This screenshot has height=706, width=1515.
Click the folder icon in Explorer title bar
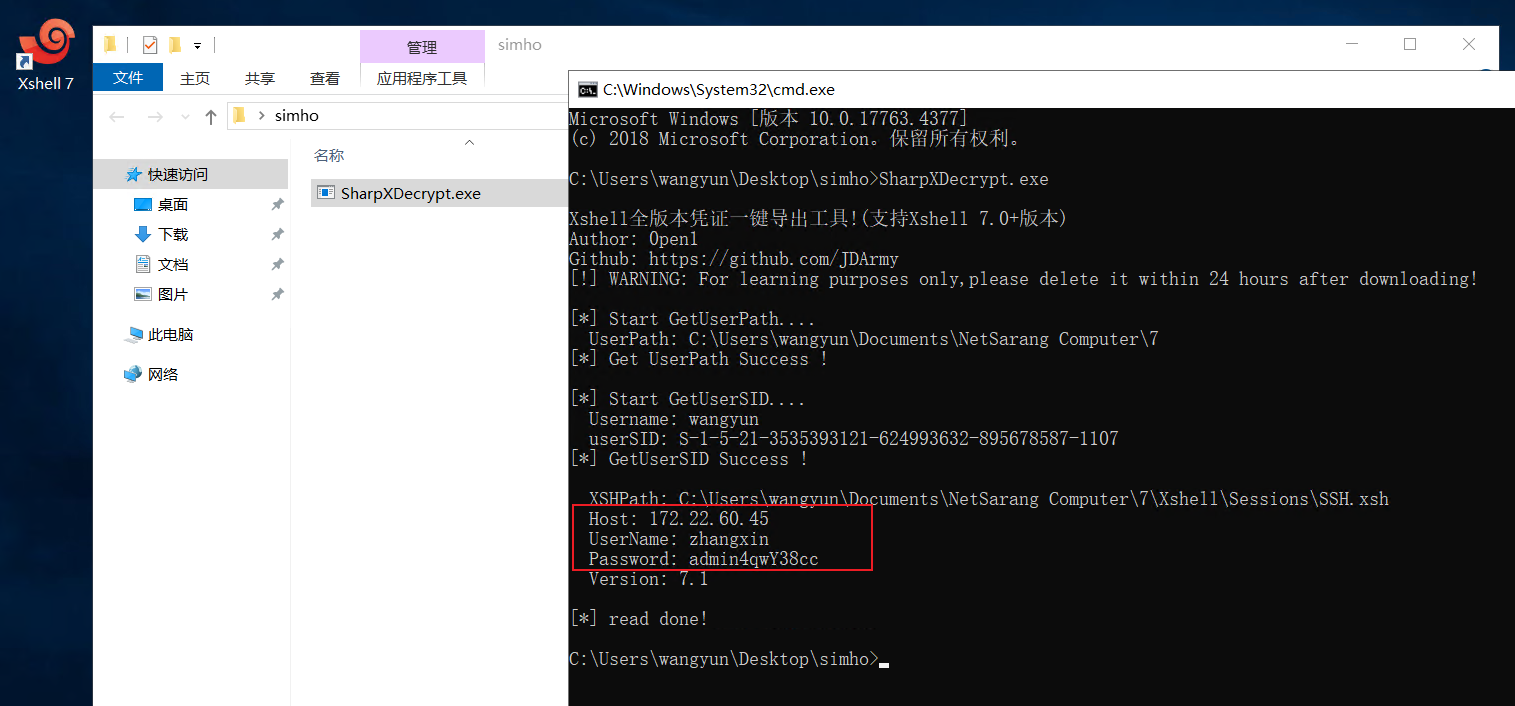[110, 45]
